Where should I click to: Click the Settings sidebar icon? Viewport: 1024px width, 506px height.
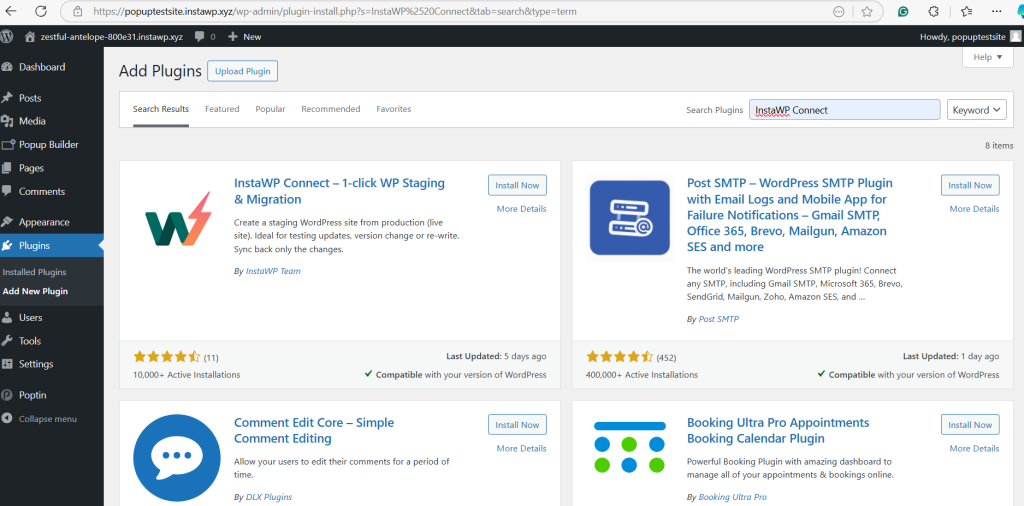pos(8,364)
